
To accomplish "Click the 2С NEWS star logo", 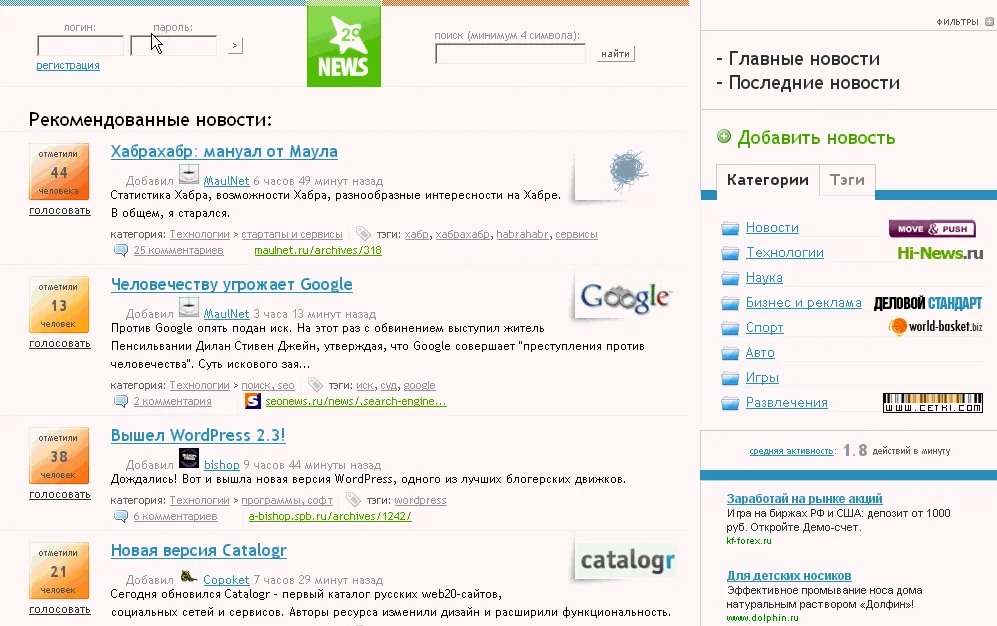I will point(344,45).
